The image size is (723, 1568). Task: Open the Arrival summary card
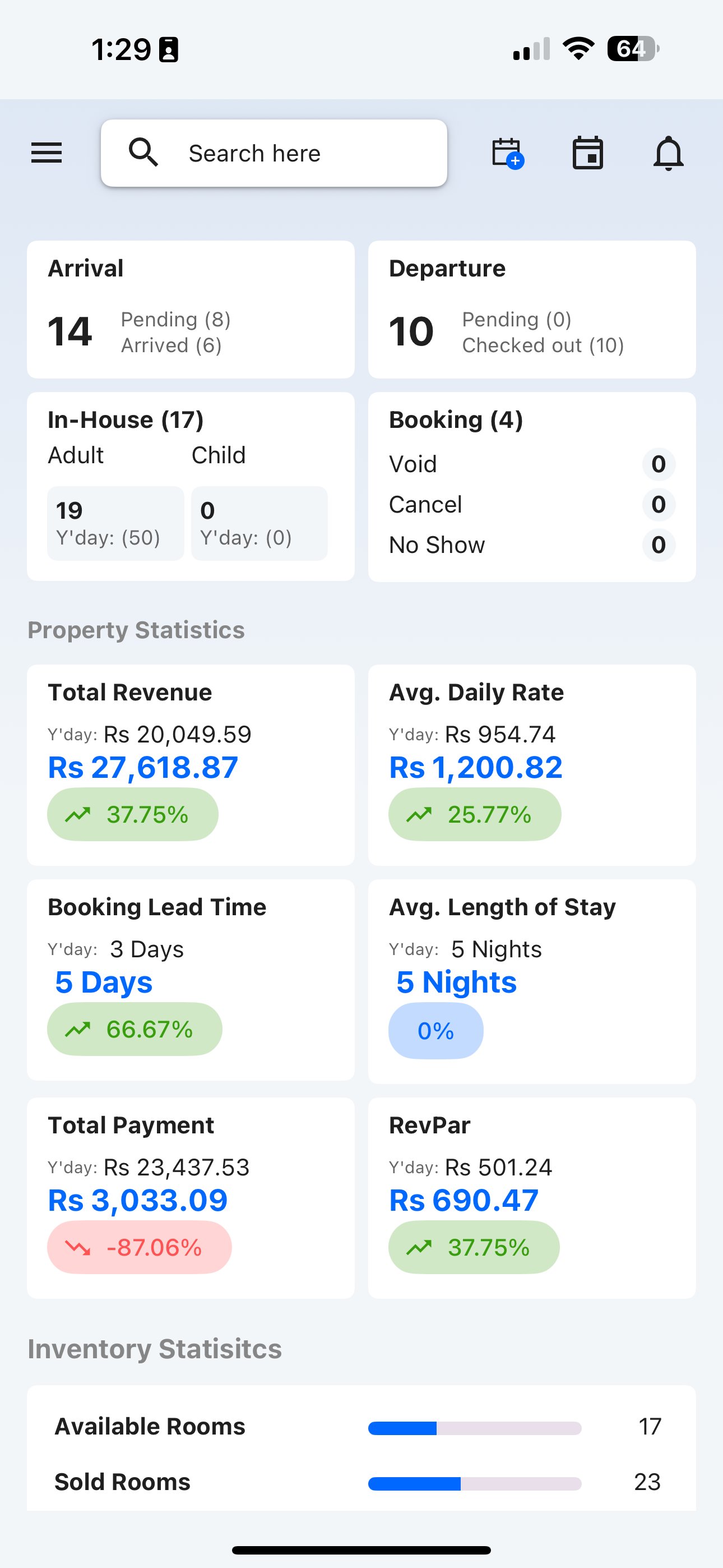(191, 309)
